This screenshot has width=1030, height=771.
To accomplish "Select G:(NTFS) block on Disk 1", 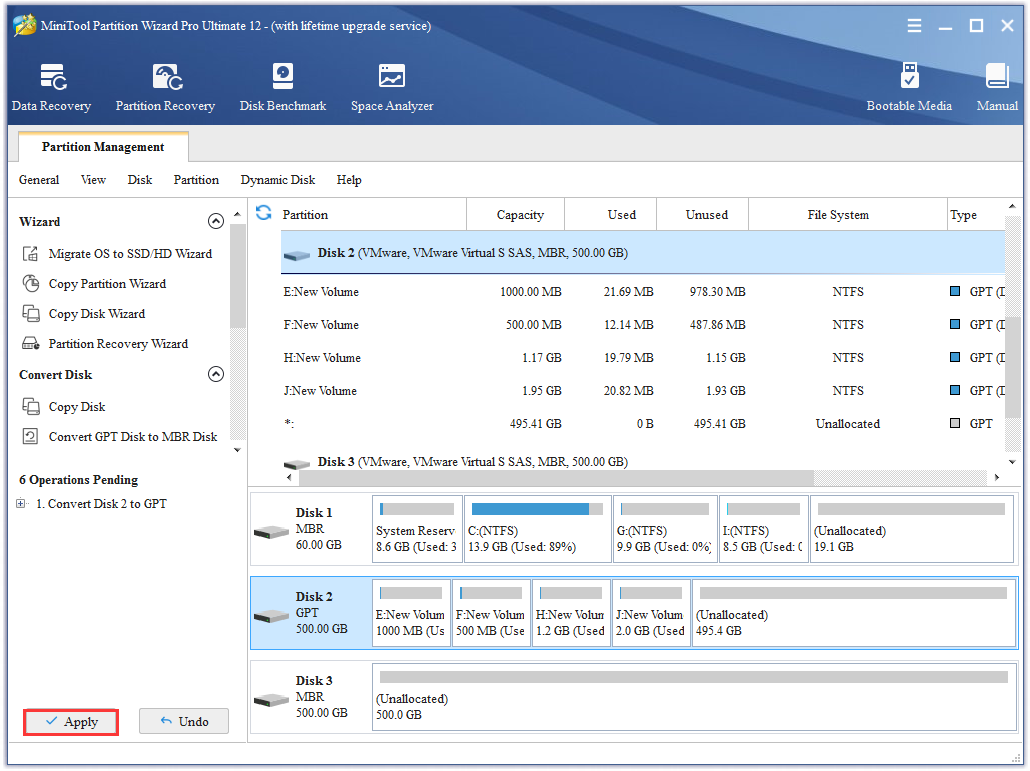I will click(x=665, y=529).
